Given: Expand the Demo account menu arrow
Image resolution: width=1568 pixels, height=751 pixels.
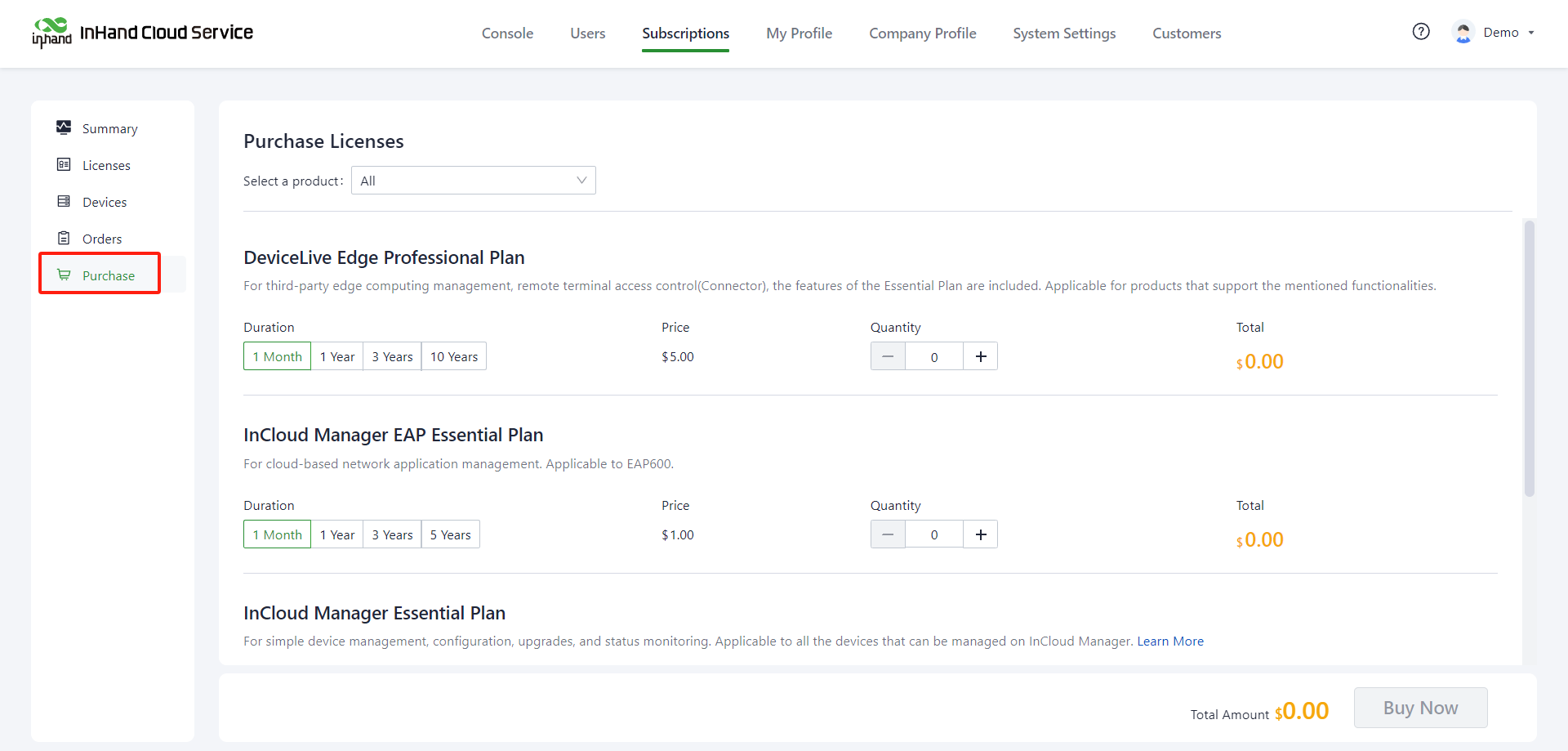Looking at the screenshot, I should (1531, 33).
